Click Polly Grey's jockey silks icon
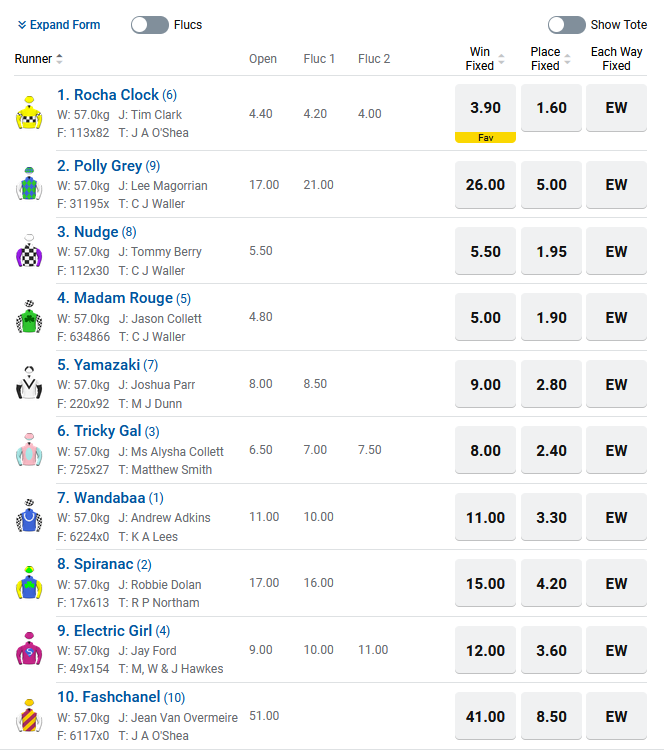664x752 pixels. tap(28, 184)
